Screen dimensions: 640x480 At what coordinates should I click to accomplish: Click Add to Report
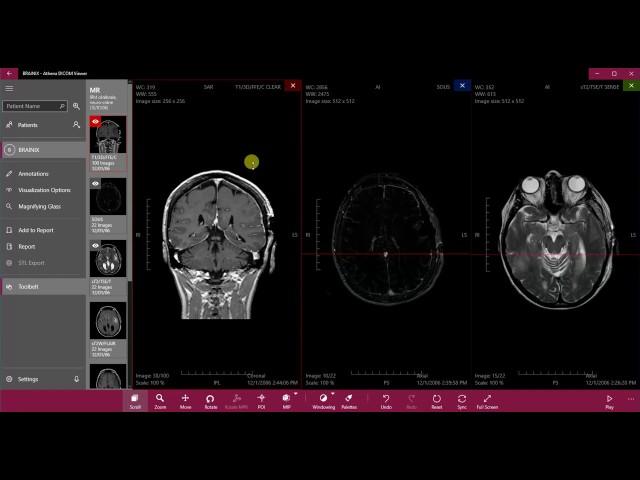[36, 230]
